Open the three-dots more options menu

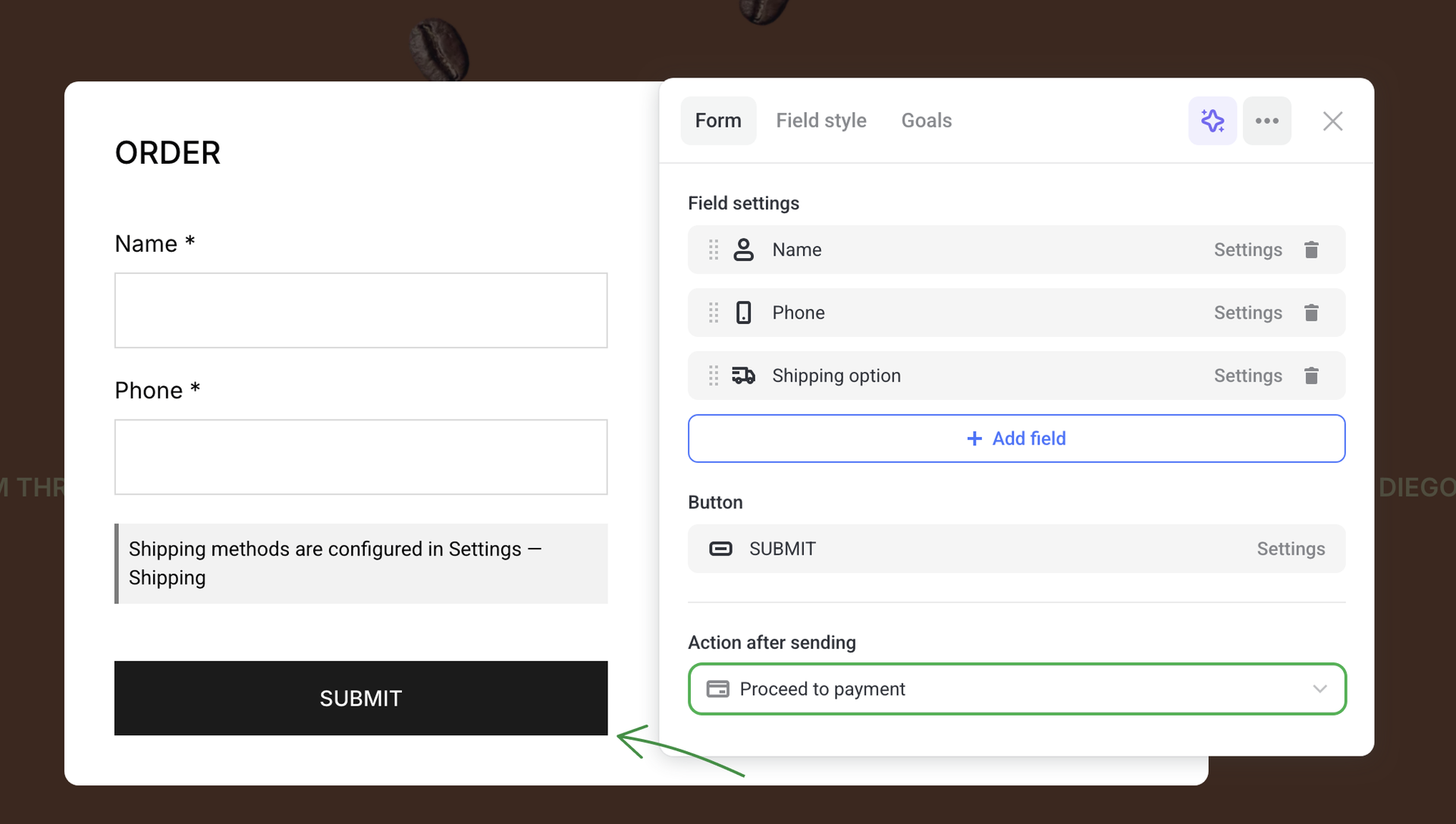[x=1266, y=121]
